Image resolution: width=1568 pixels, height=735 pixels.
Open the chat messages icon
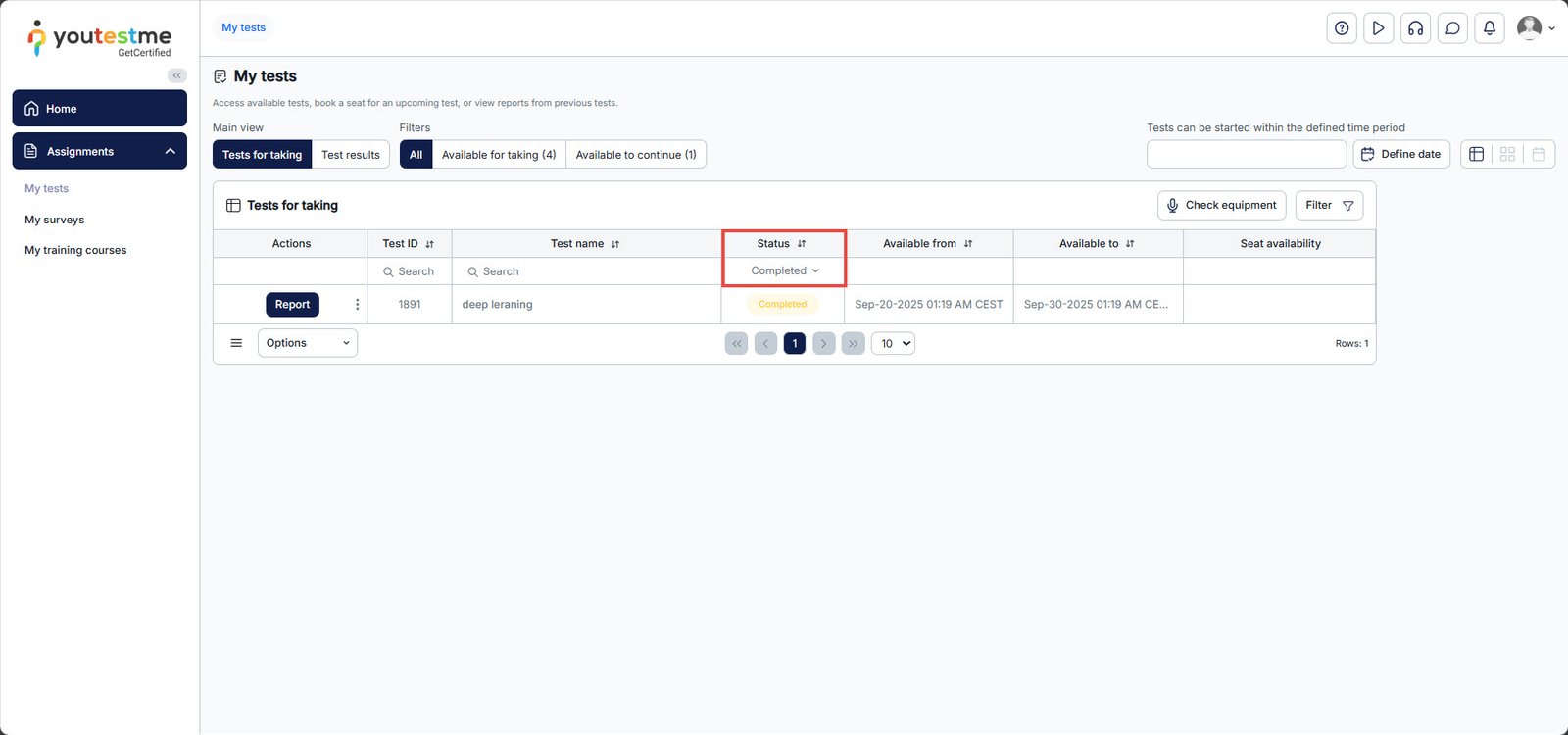tap(1452, 28)
